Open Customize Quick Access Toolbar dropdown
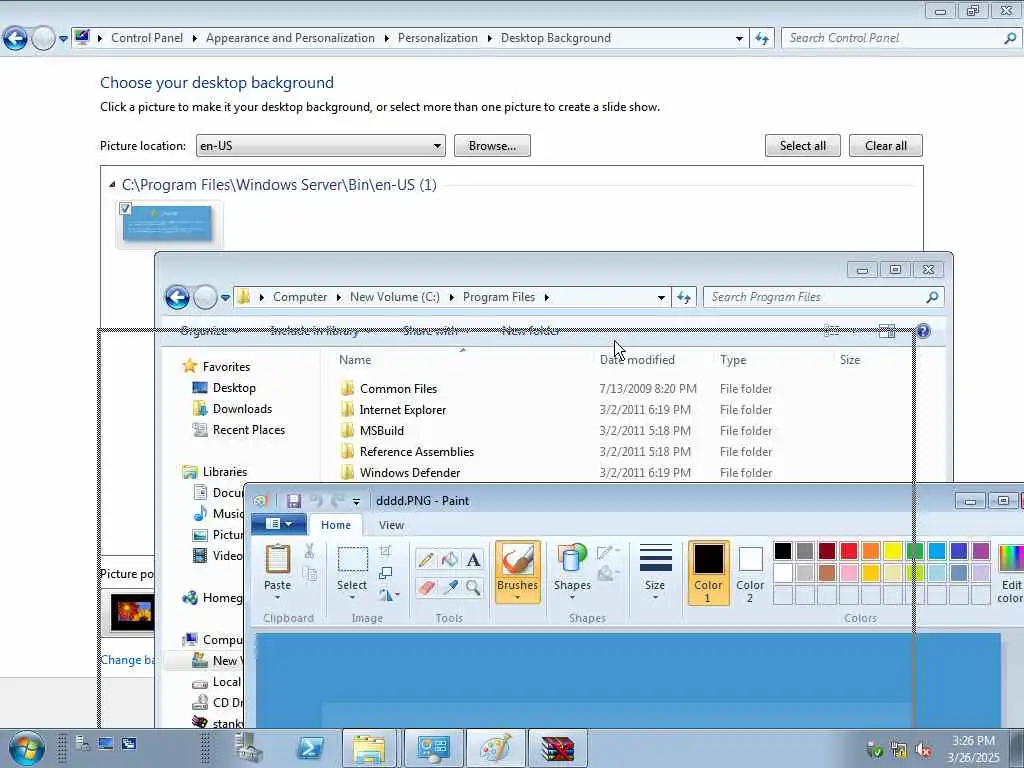 pos(357,502)
